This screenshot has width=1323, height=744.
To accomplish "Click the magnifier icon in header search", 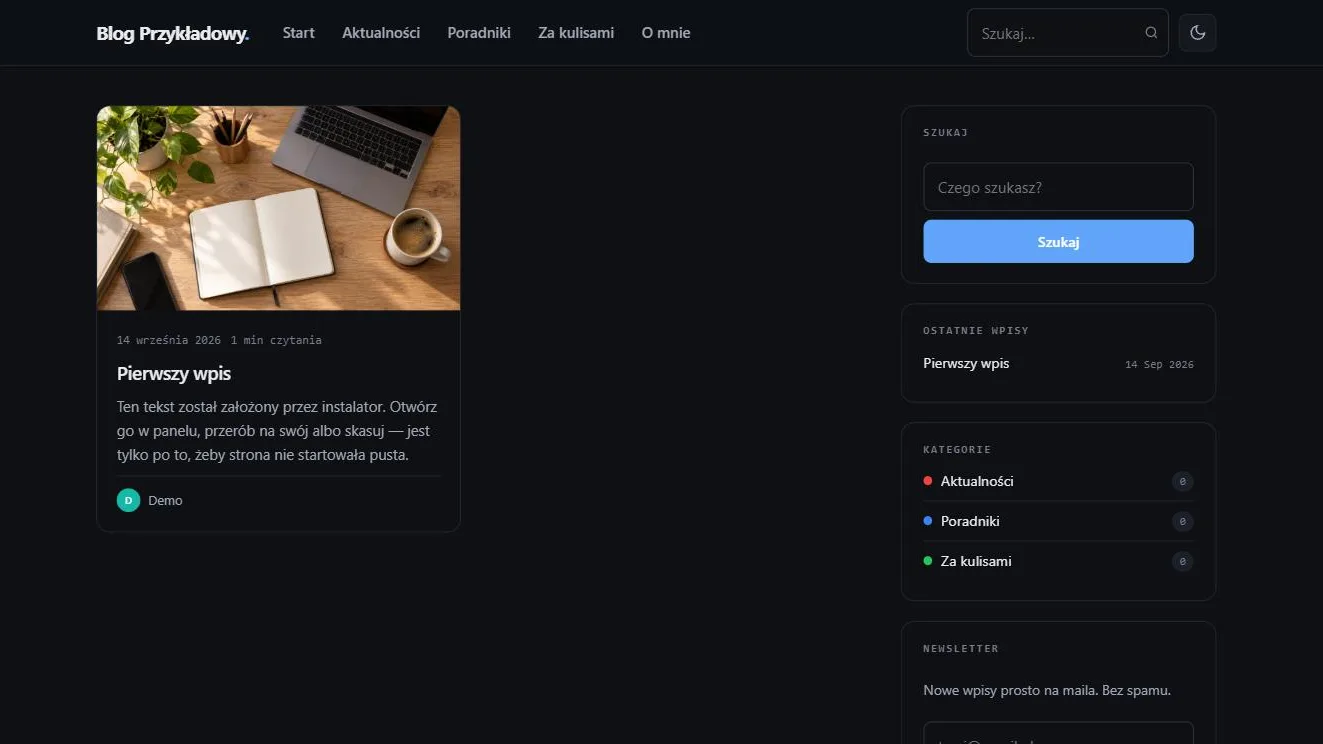I will [x=1151, y=33].
